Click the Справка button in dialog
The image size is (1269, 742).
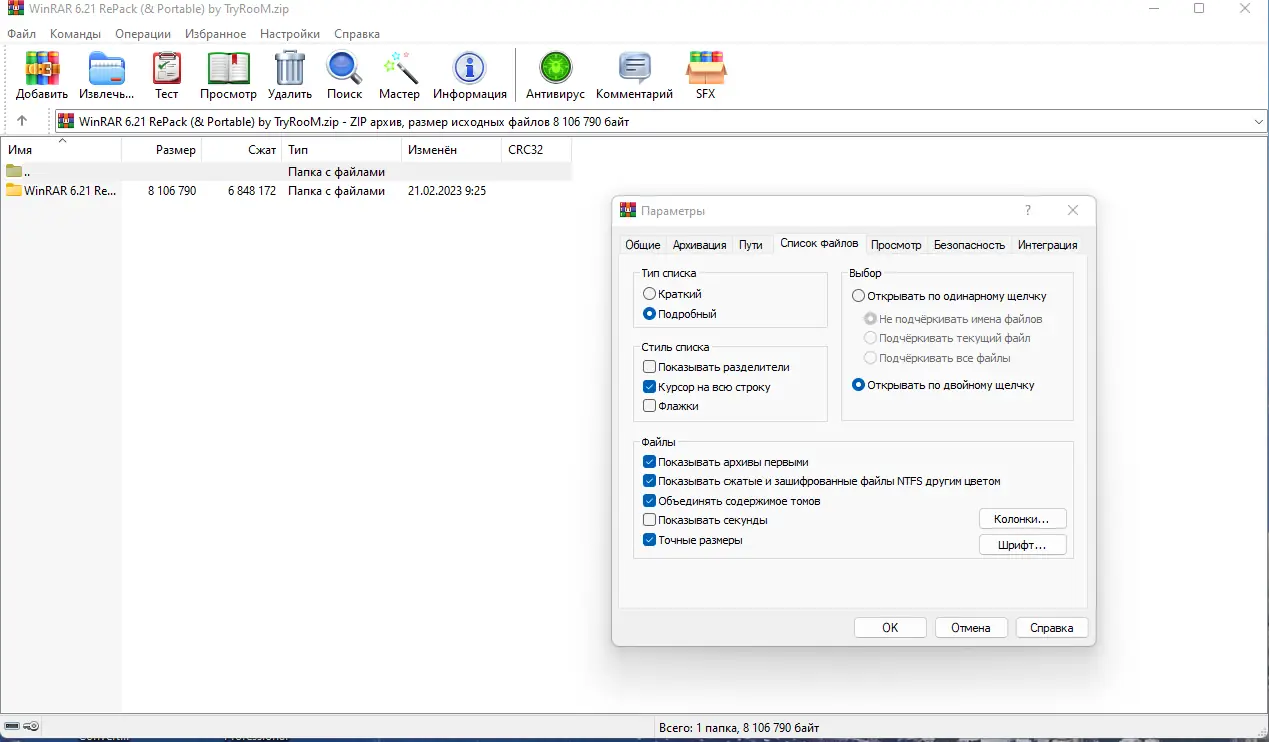[1052, 628]
